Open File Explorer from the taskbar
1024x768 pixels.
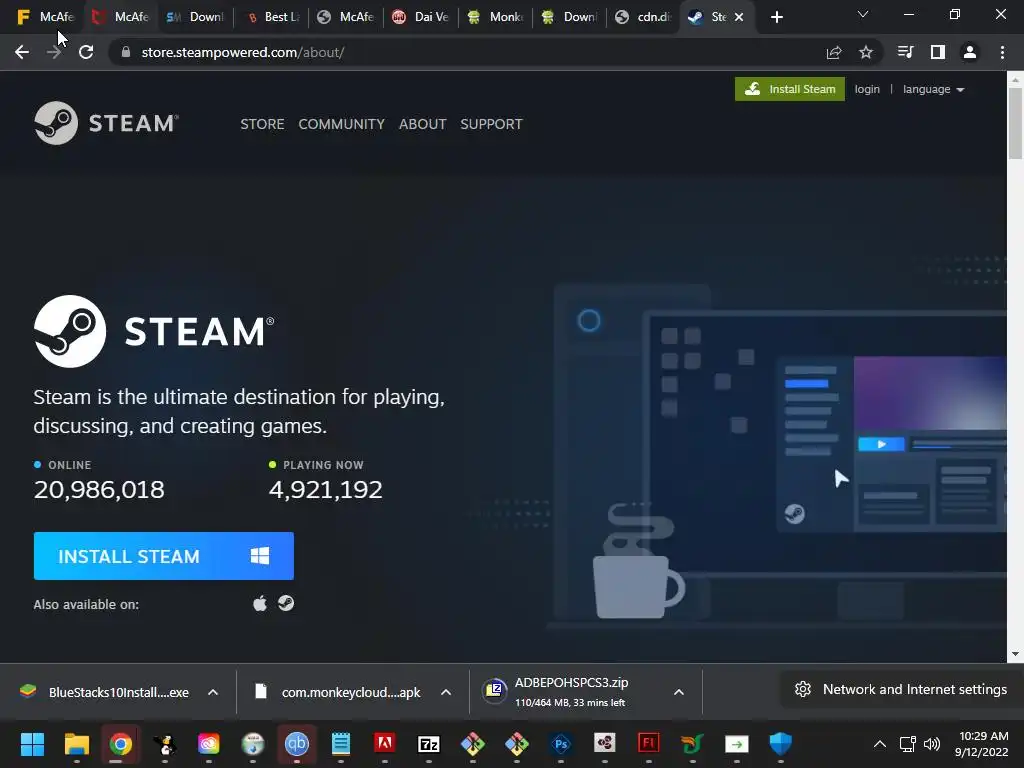click(x=76, y=744)
